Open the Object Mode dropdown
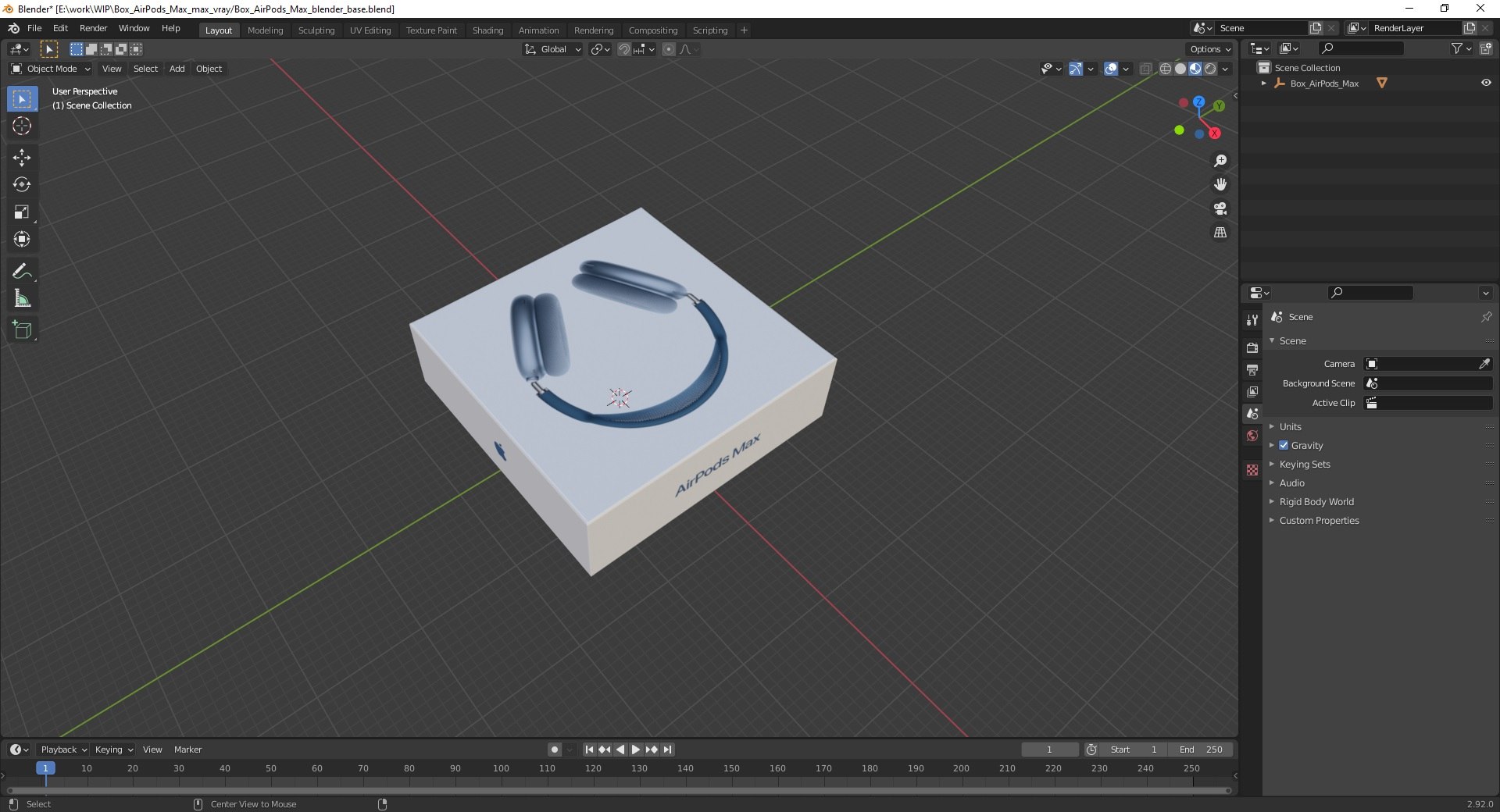The height and width of the screenshot is (812, 1500). pyautogui.click(x=51, y=69)
